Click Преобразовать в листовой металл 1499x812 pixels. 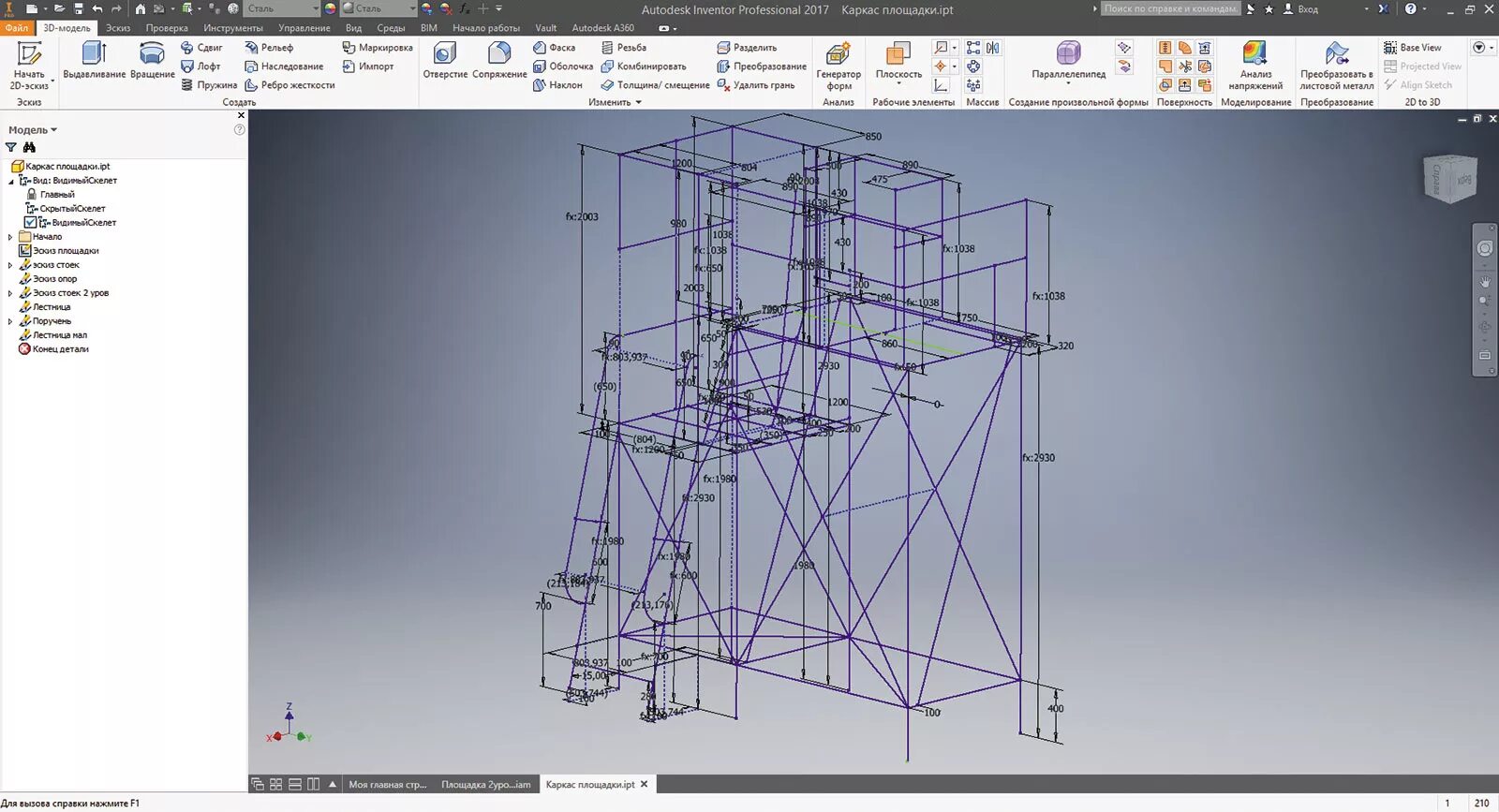[x=1337, y=66]
